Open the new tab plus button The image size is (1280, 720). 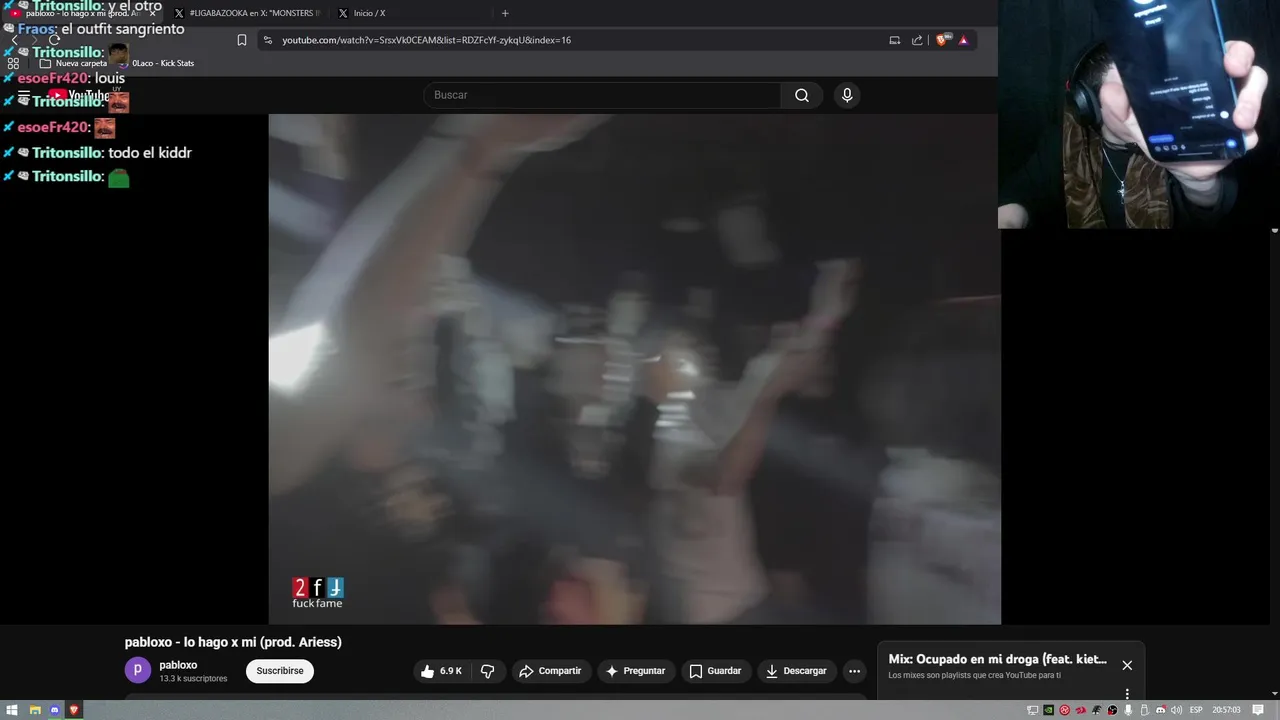[x=505, y=13]
